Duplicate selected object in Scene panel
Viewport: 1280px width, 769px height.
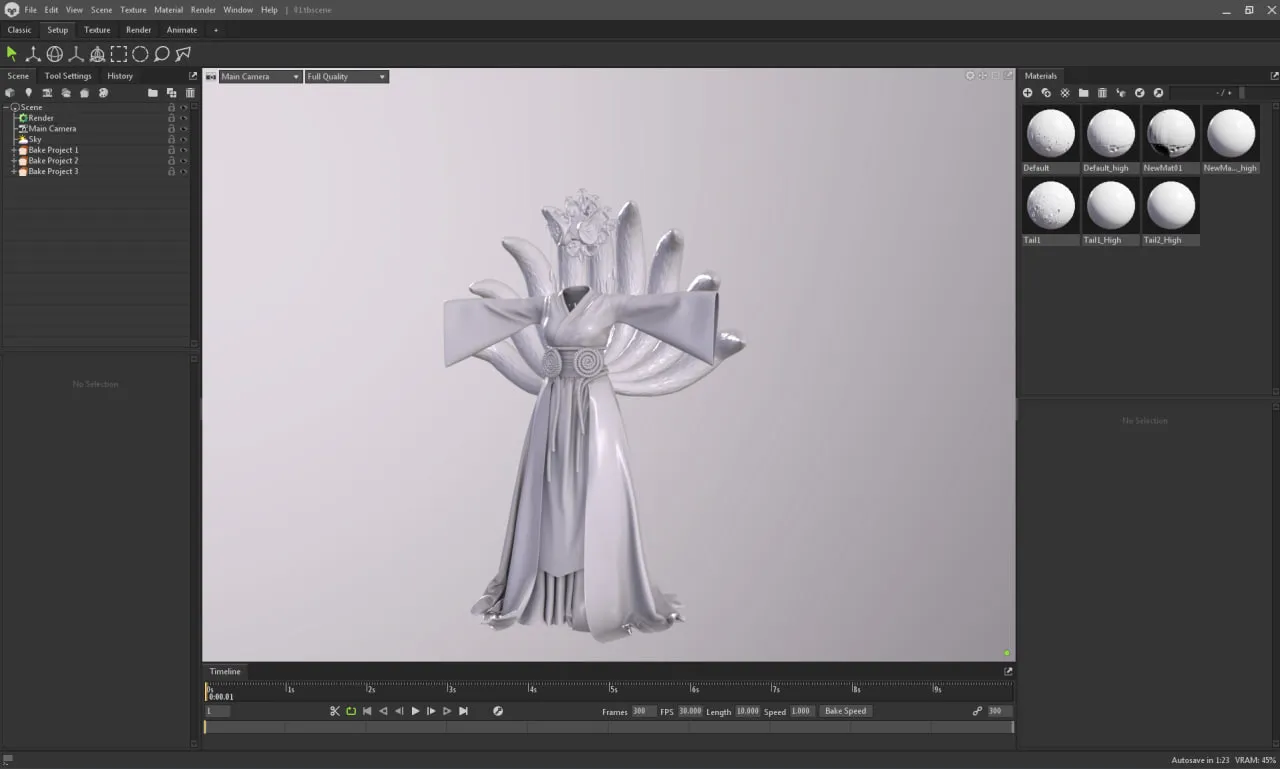coord(172,93)
